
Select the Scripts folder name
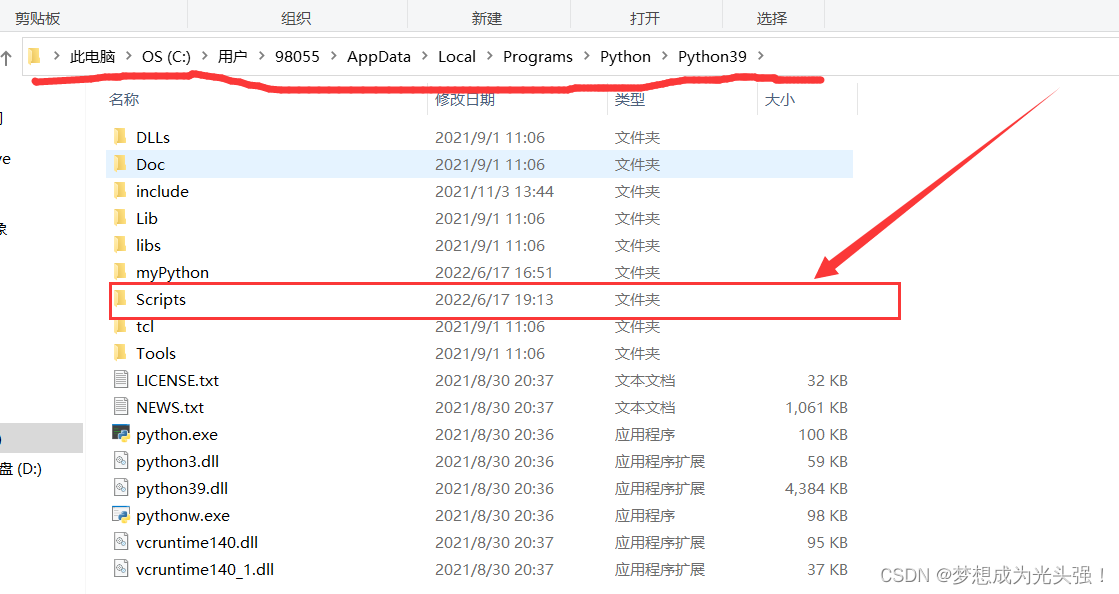161,299
